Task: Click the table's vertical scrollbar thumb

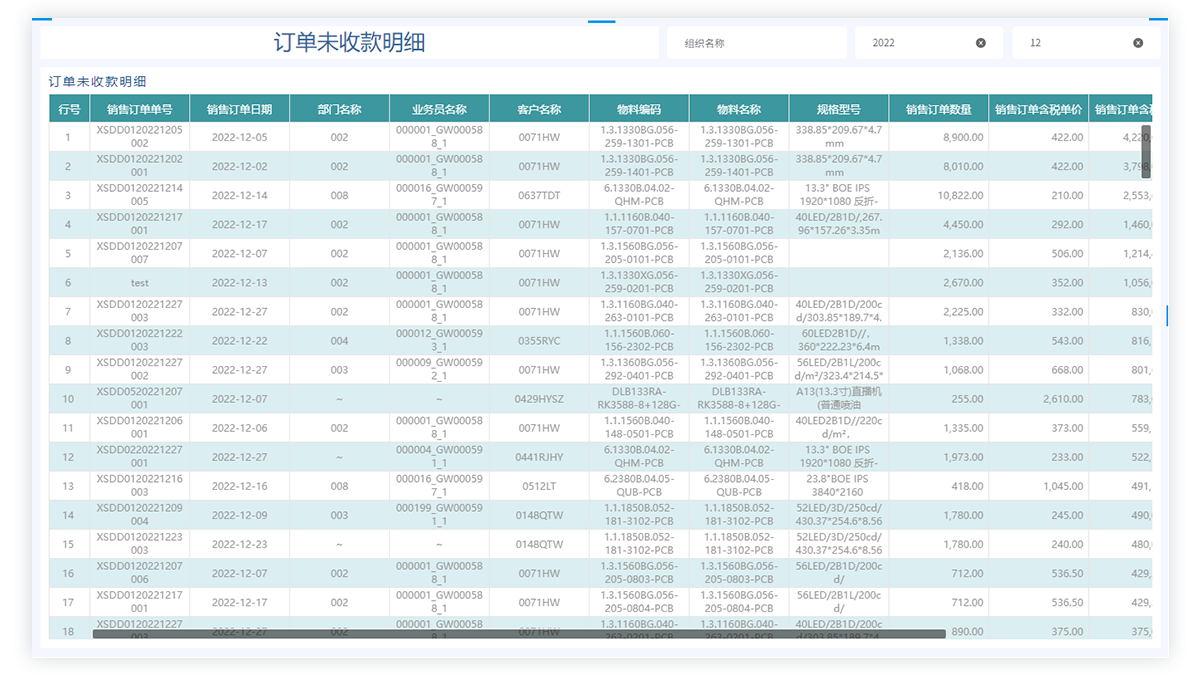Action: pyautogui.click(x=1146, y=153)
